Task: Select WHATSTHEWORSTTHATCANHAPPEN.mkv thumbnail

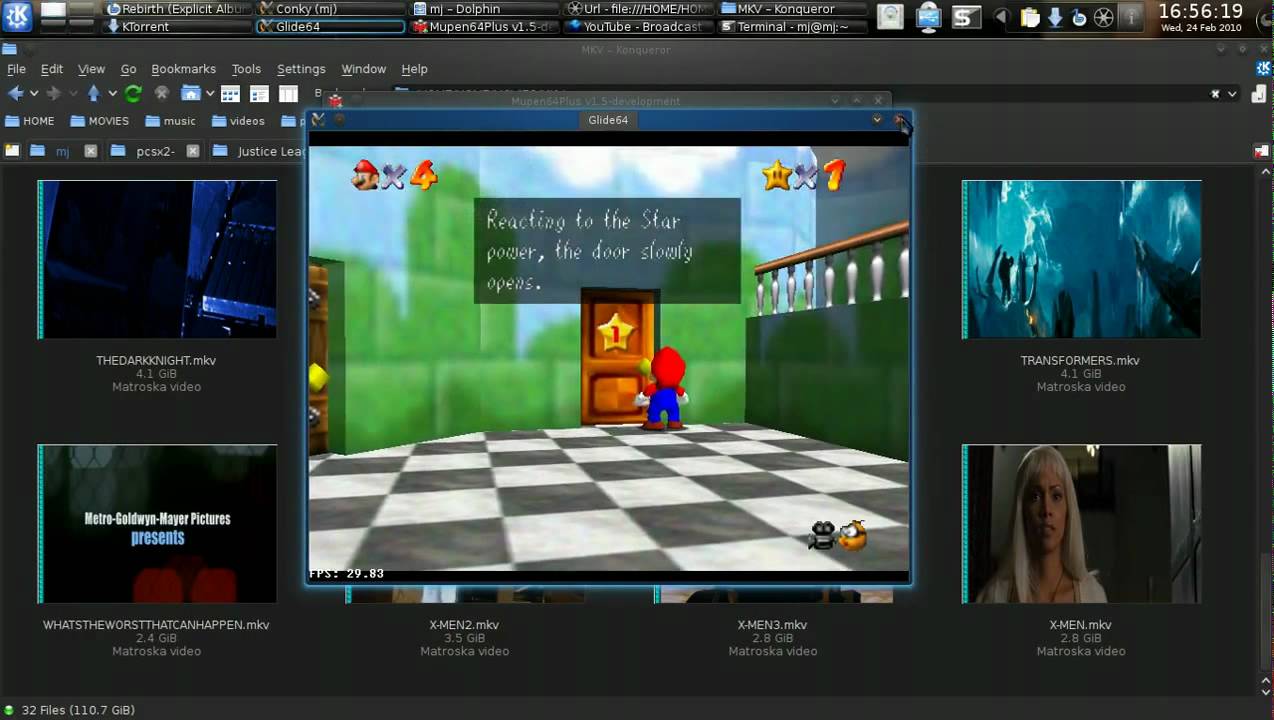Action: click(x=157, y=524)
